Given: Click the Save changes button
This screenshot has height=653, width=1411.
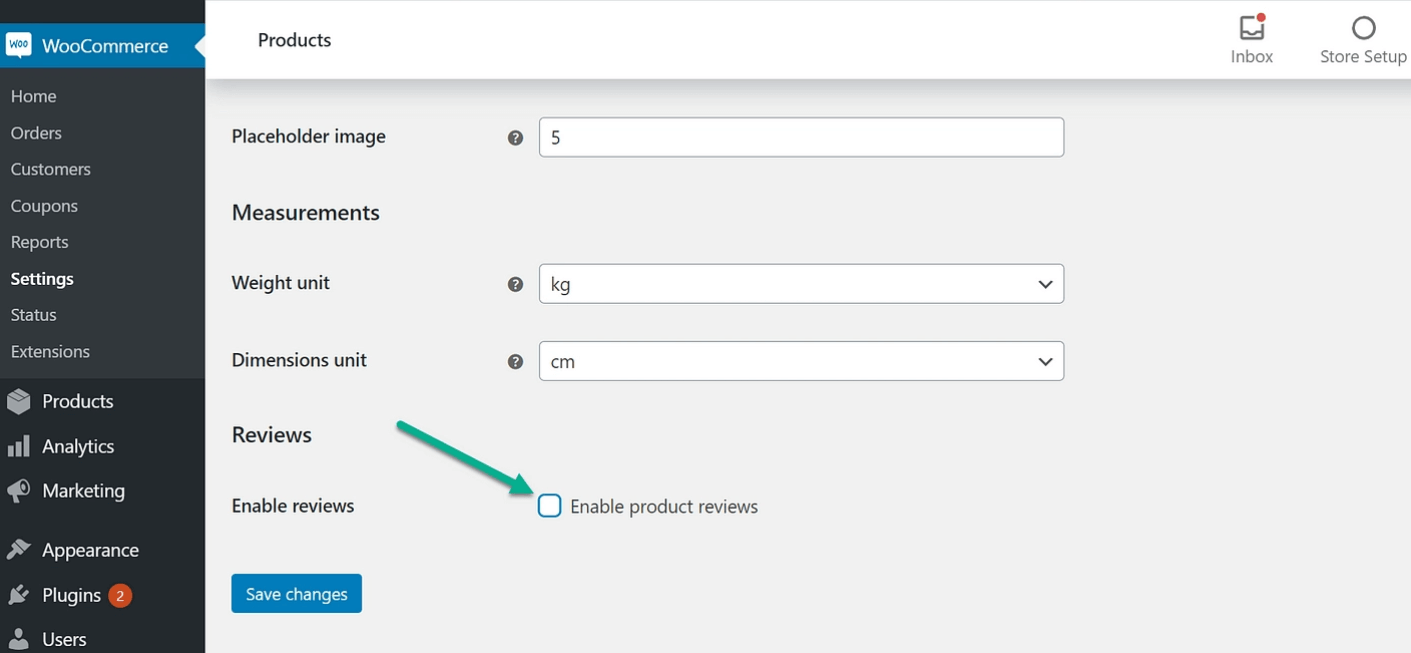Looking at the screenshot, I should [x=296, y=594].
